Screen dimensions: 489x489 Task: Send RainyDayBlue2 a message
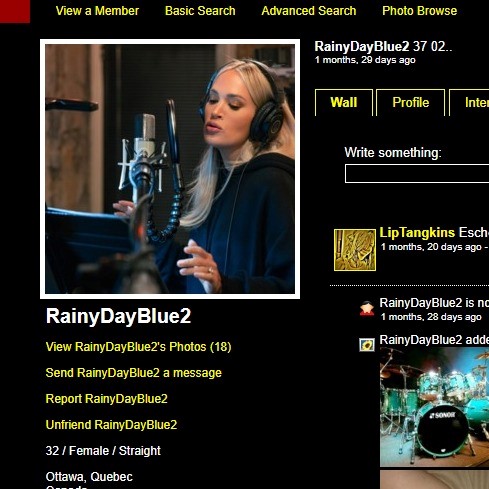[133, 373]
